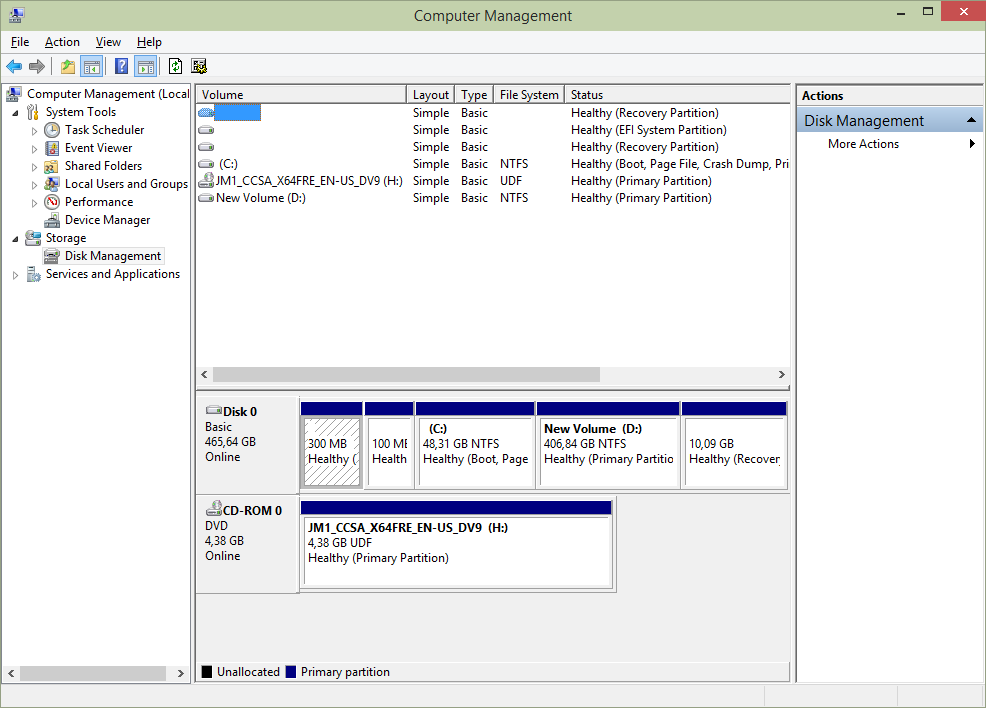Click the Device Manager icon
Screen dimensions: 986x708
[x=52, y=220]
